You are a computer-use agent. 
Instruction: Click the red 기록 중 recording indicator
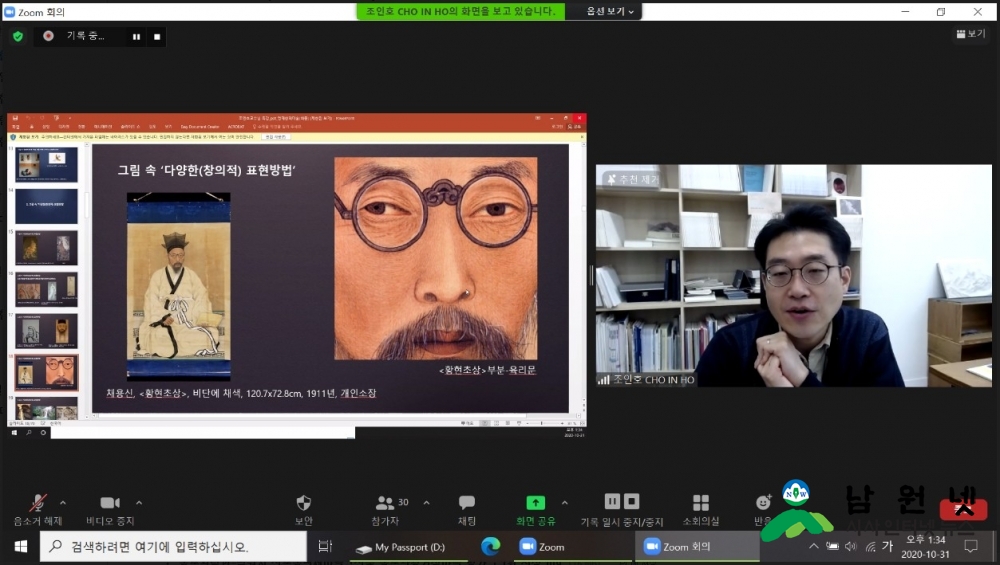[x=48, y=36]
